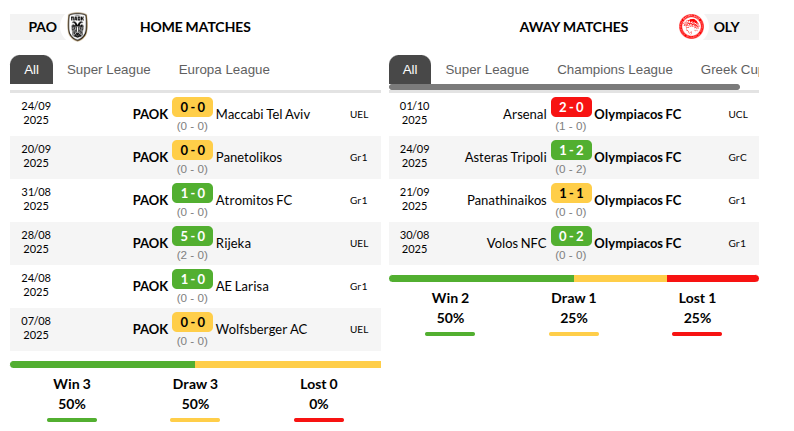Click the 5 - 0 score against Rijeka
The image size is (794, 431).
pyautogui.click(x=192, y=236)
